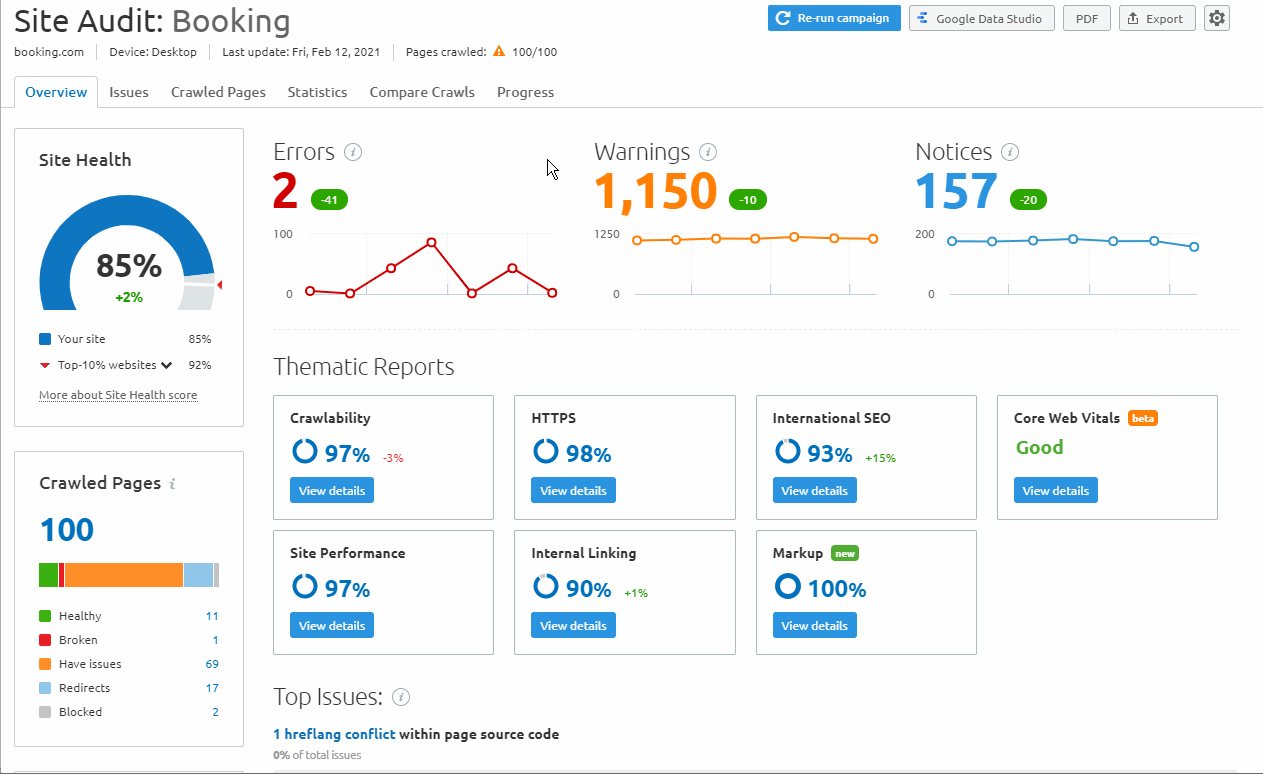The height and width of the screenshot is (774, 1263).
Task: Click the Healthy green legend swatch
Action: tap(45, 616)
